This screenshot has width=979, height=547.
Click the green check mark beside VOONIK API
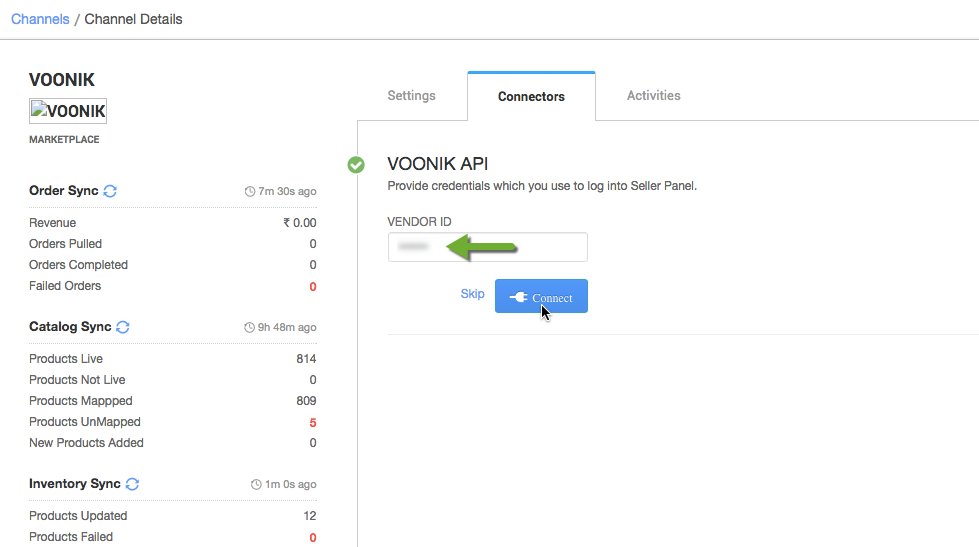[x=356, y=165]
